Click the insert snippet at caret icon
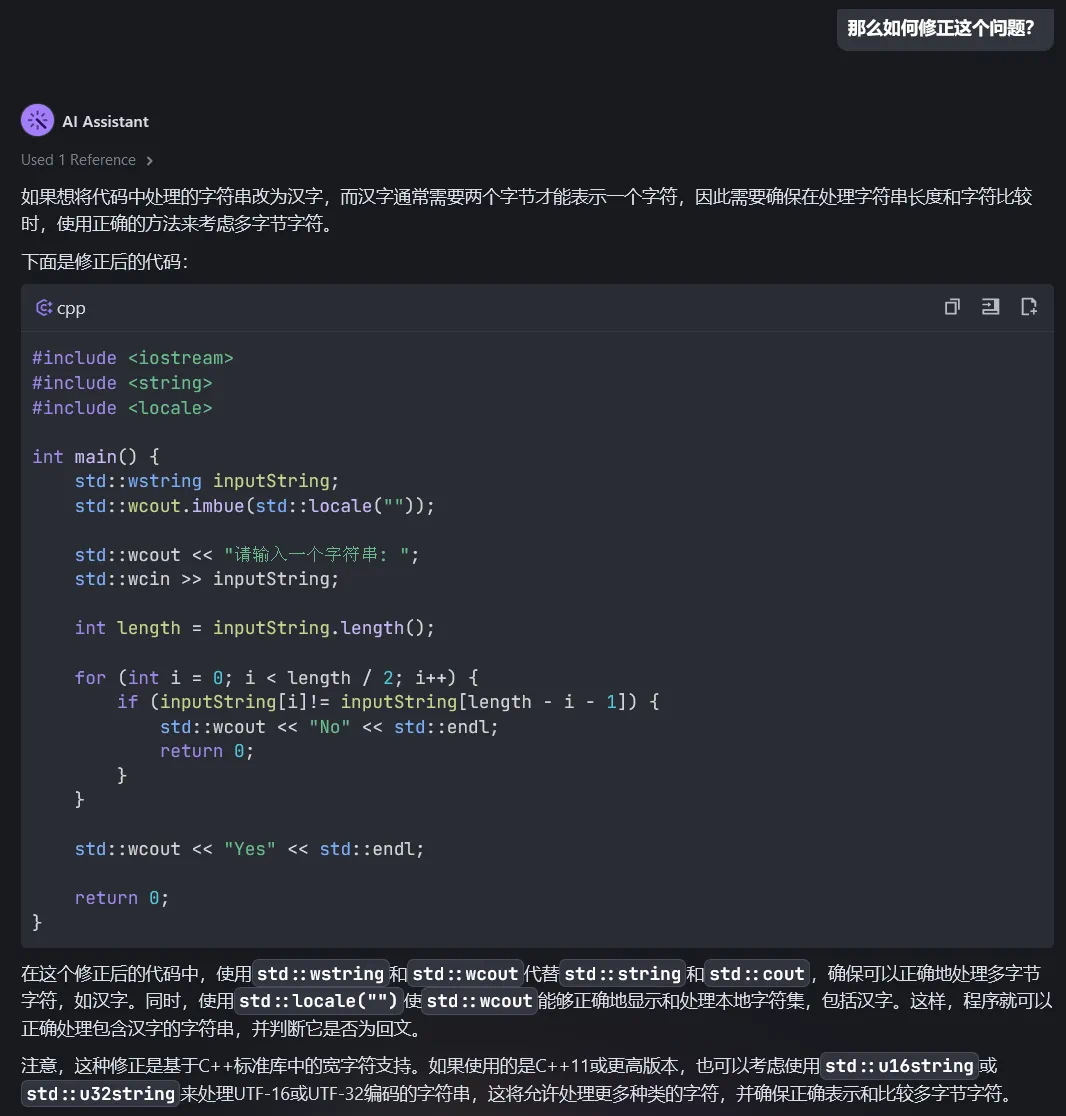Screen dimensions: 1066x1116 pos(990,307)
